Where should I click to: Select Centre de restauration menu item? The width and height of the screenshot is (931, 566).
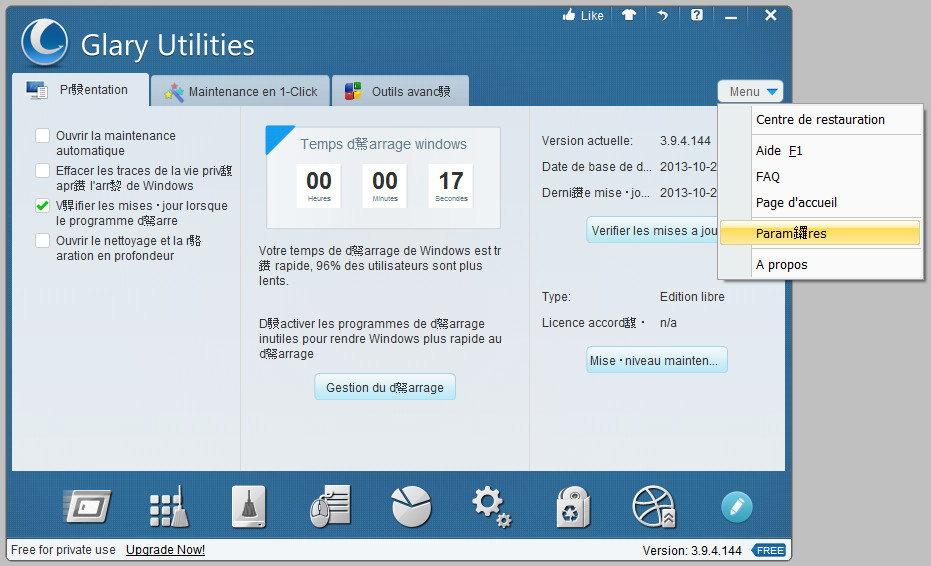click(x=820, y=119)
